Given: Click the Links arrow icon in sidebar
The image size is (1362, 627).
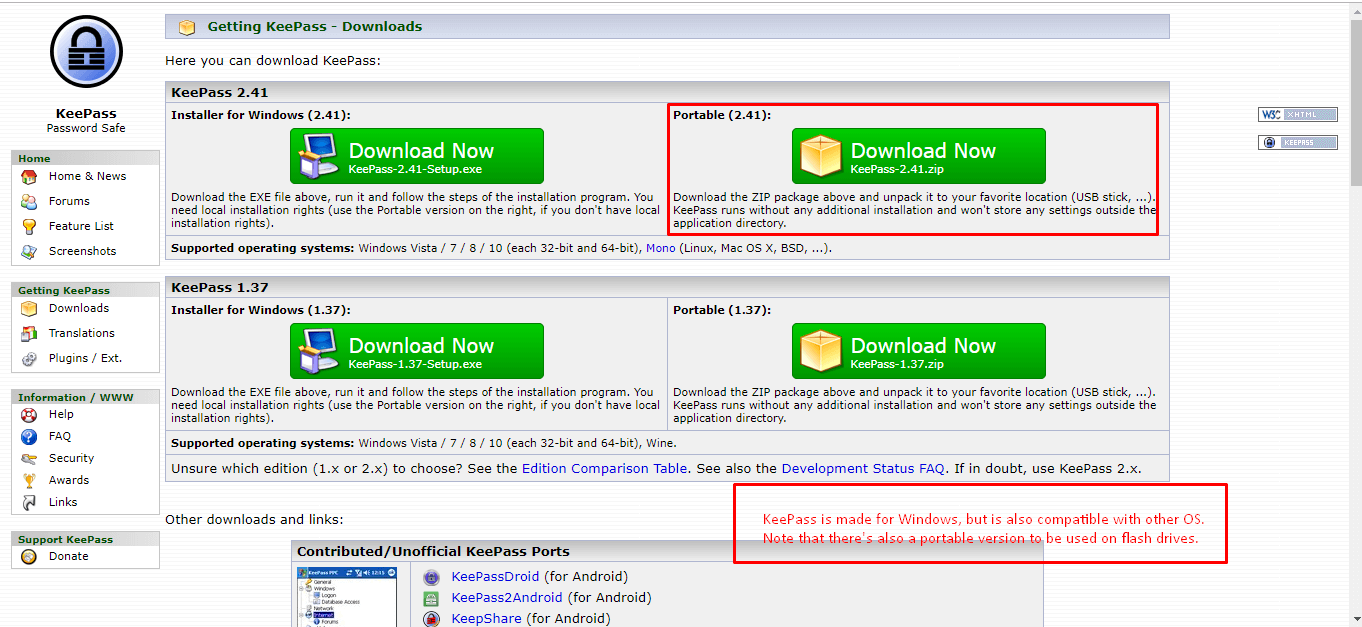Looking at the screenshot, I should [x=29, y=502].
